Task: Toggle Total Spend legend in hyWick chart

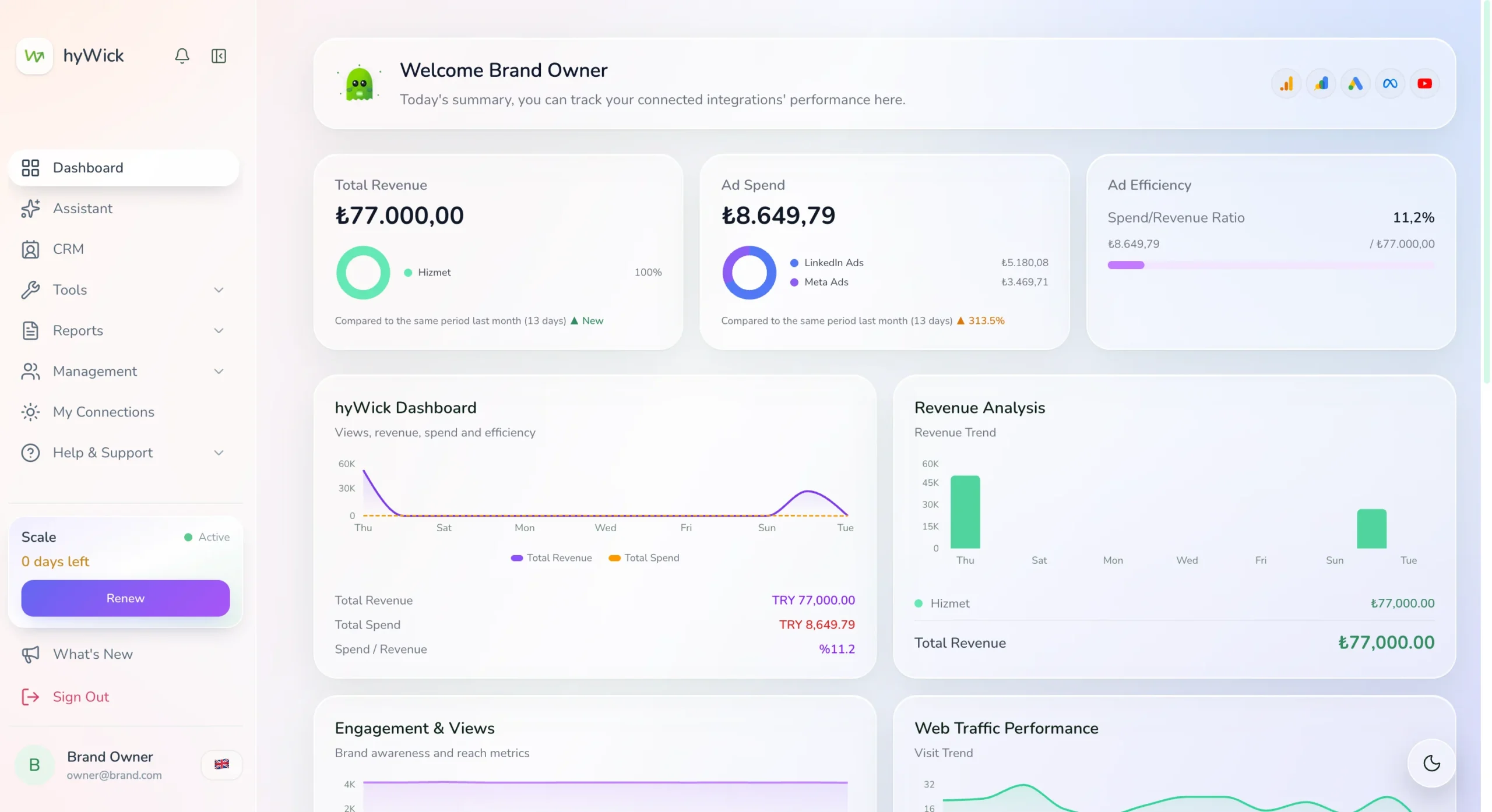Action: point(643,558)
